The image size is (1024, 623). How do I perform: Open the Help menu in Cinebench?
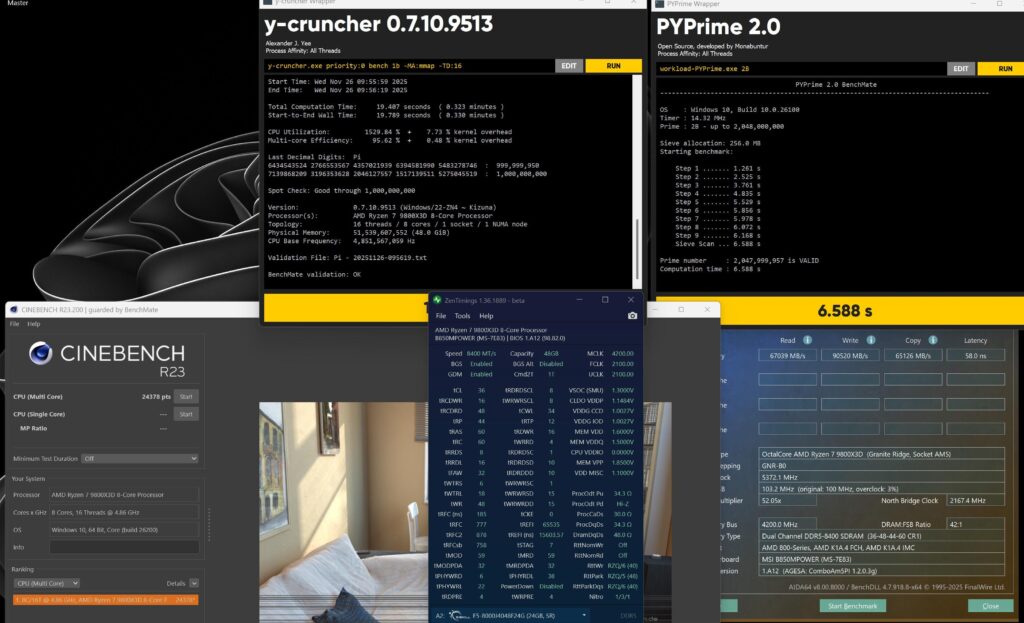tap(33, 324)
